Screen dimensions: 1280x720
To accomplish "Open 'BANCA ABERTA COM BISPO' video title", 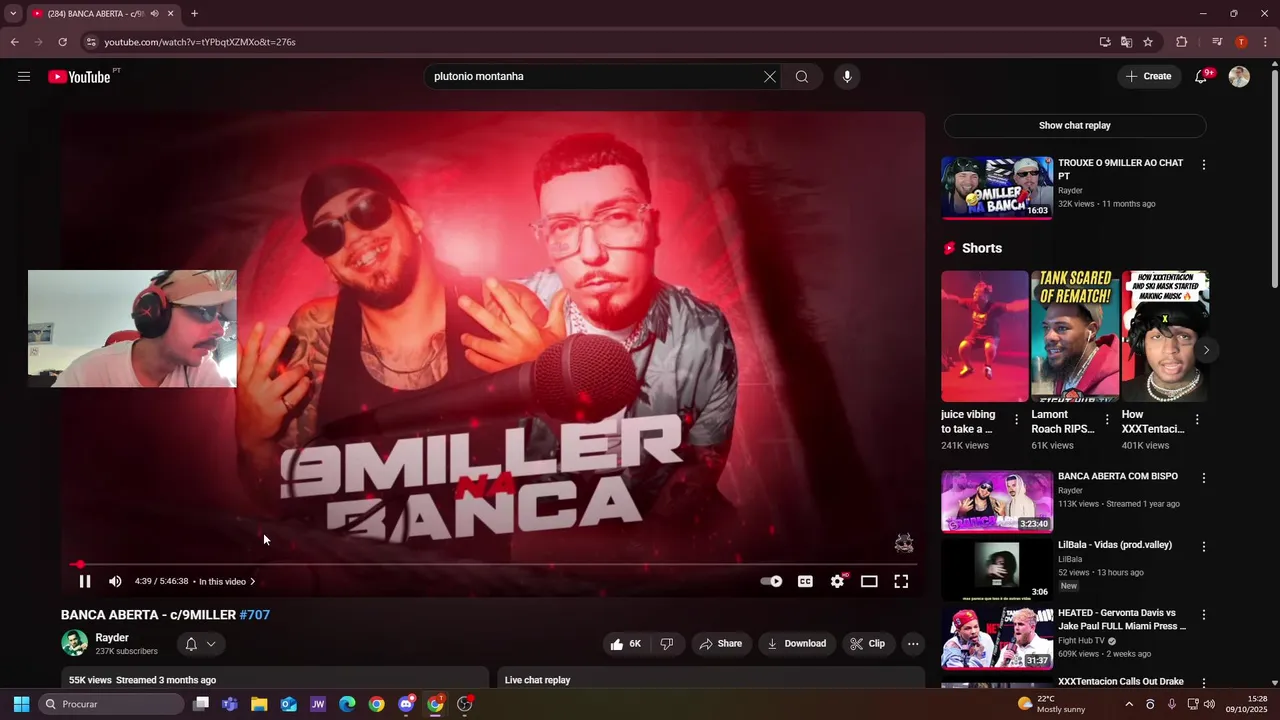I will click(x=1118, y=477).
